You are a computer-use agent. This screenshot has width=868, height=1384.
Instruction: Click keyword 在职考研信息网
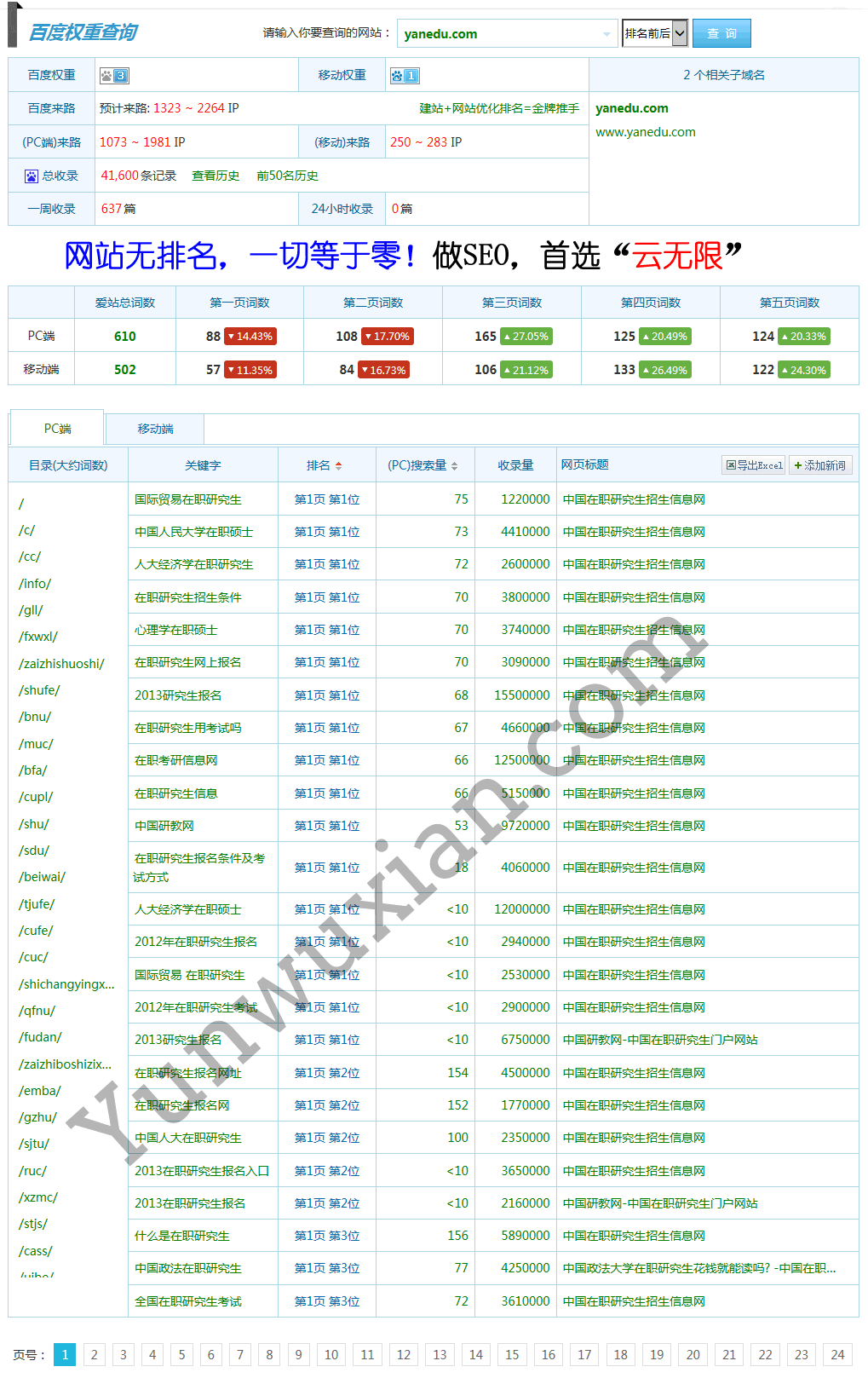pos(176,760)
